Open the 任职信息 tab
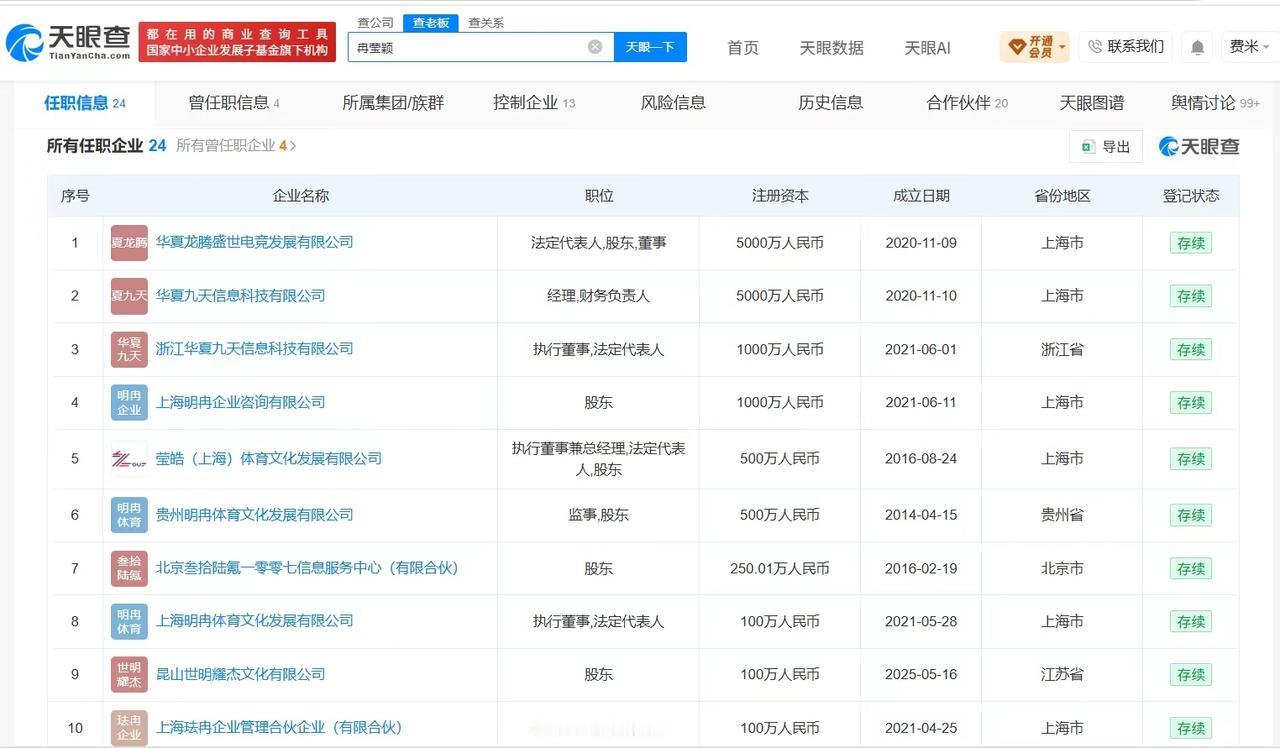 click(85, 103)
